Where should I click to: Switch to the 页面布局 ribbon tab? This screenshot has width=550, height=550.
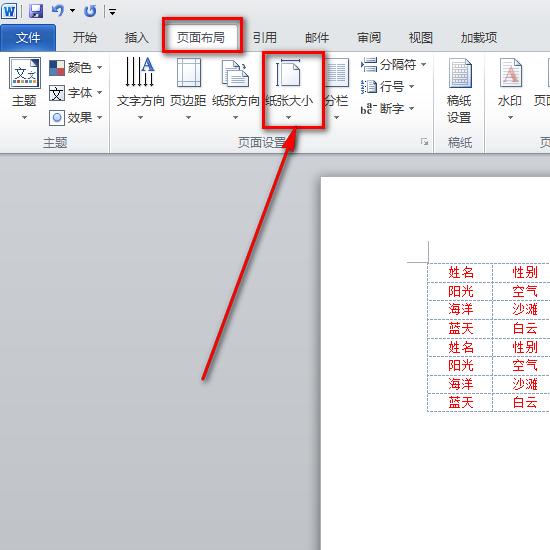coord(201,38)
